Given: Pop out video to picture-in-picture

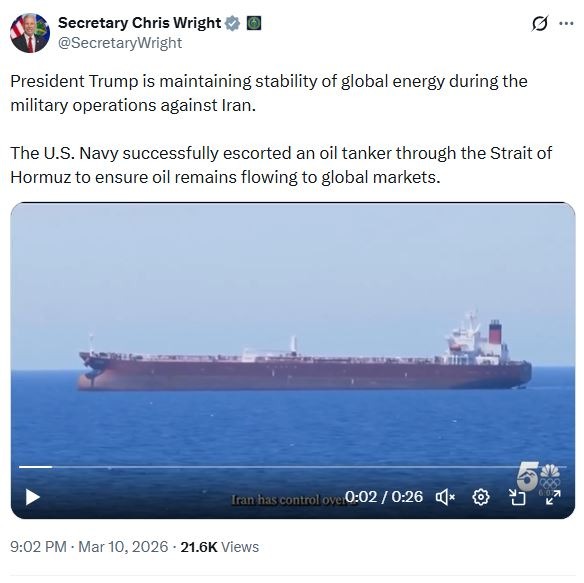Looking at the screenshot, I should click(x=517, y=497).
